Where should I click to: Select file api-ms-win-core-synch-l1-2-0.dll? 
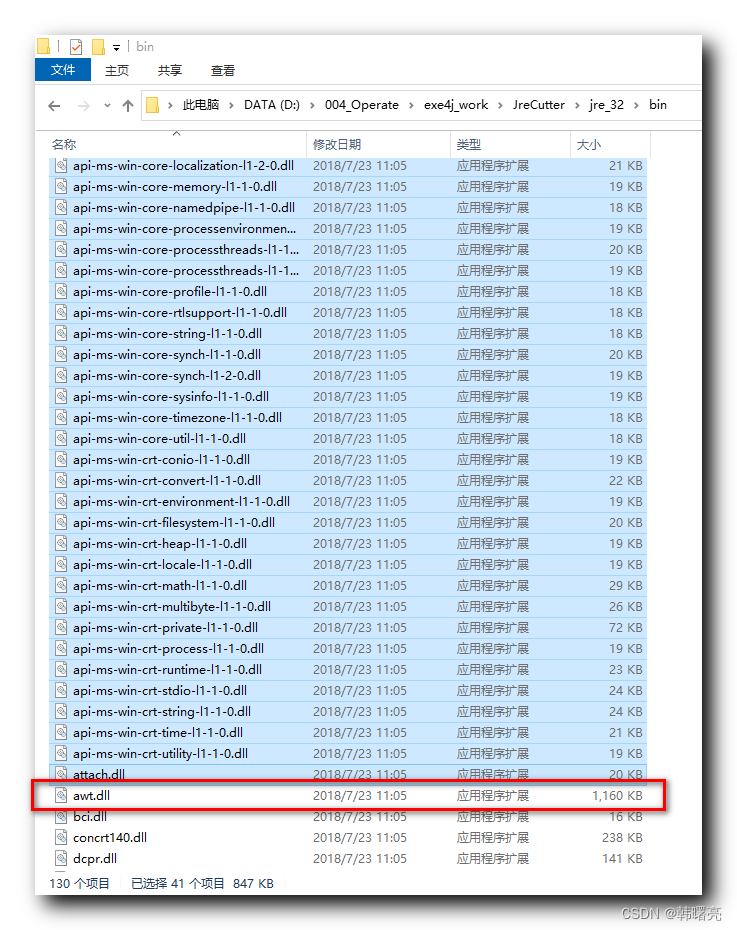click(348, 376)
